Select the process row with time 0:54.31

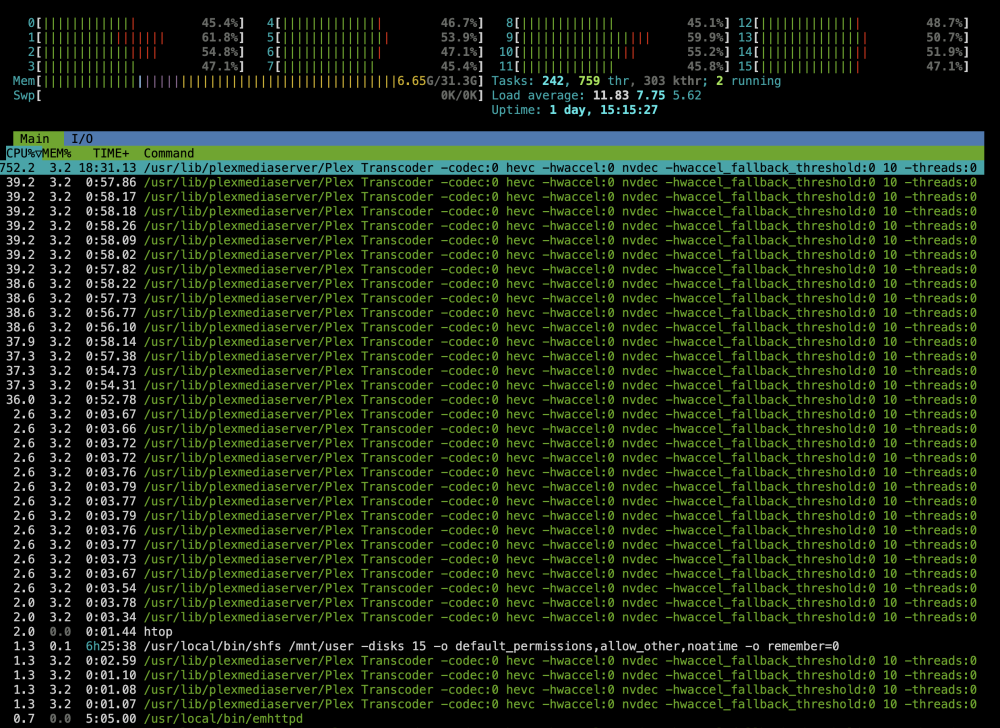coord(492,385)
